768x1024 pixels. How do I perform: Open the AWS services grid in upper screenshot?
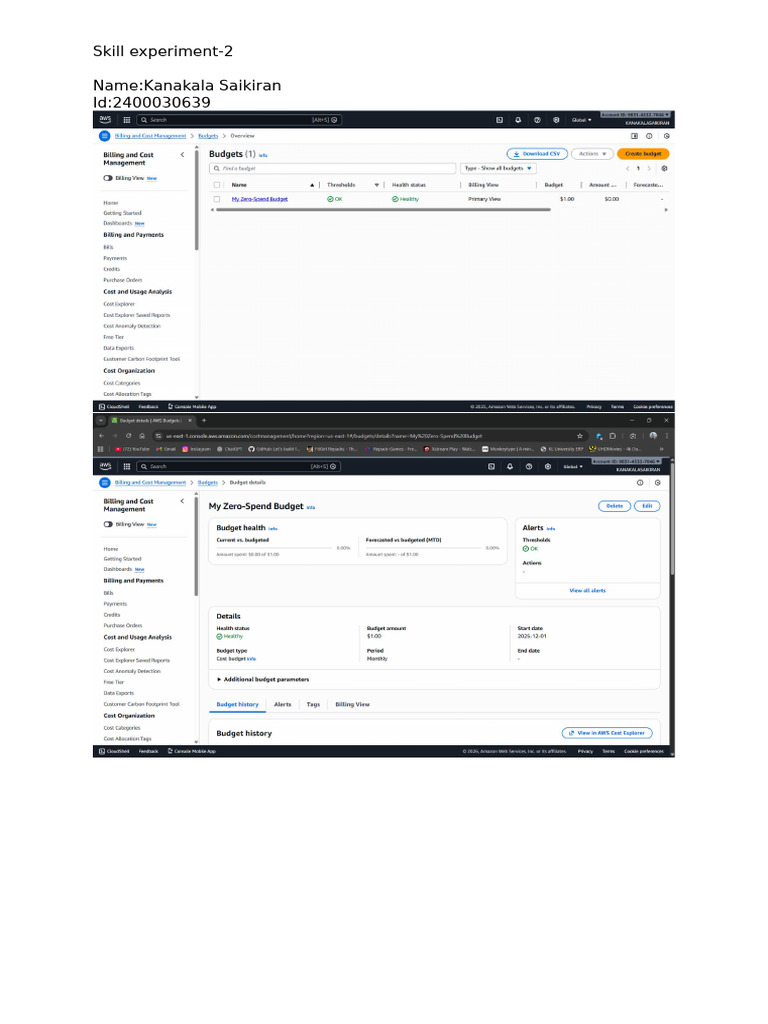(127, 120)
